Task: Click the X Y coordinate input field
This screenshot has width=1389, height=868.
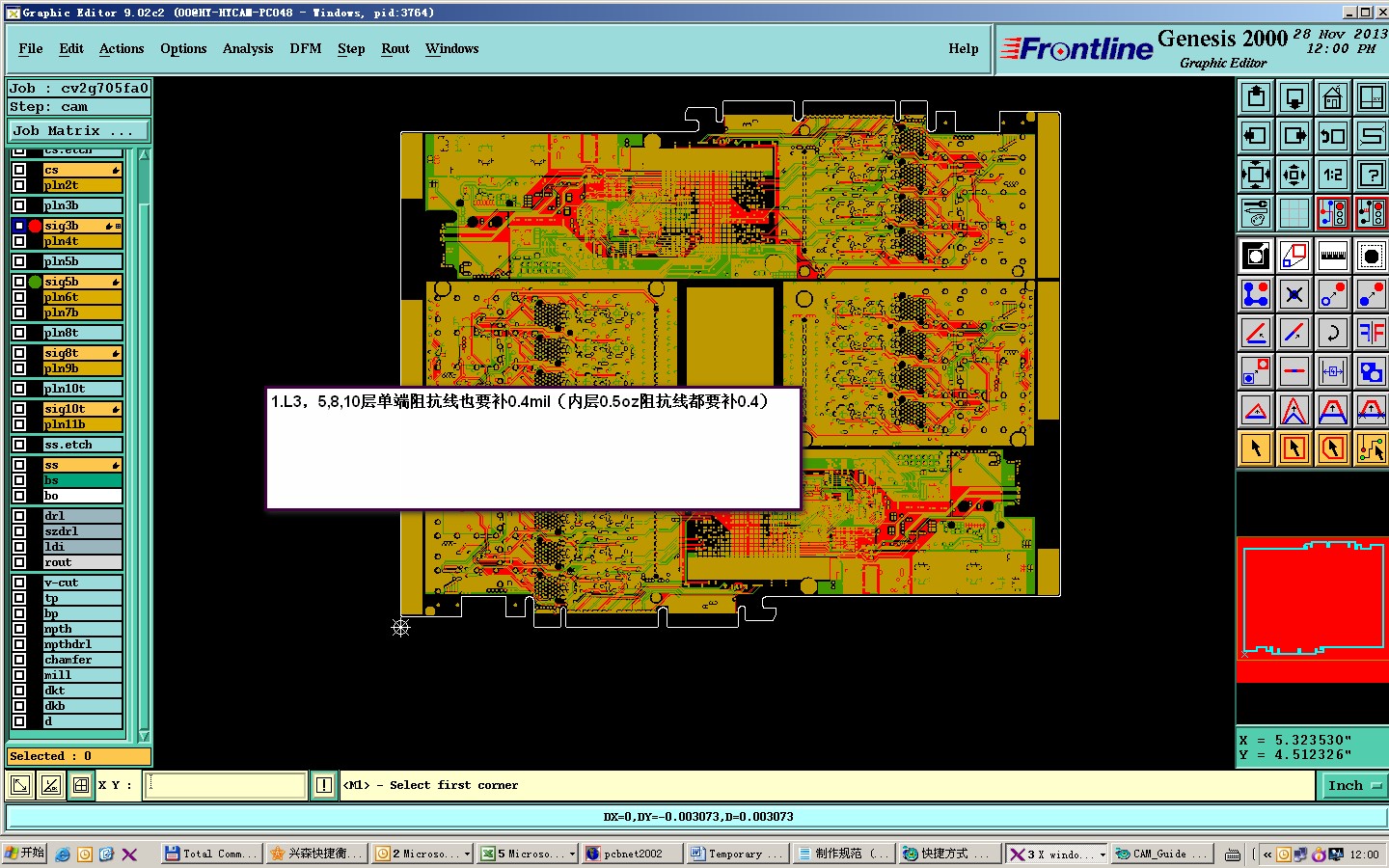Action: pyautogui.click(x=226, y=785)
